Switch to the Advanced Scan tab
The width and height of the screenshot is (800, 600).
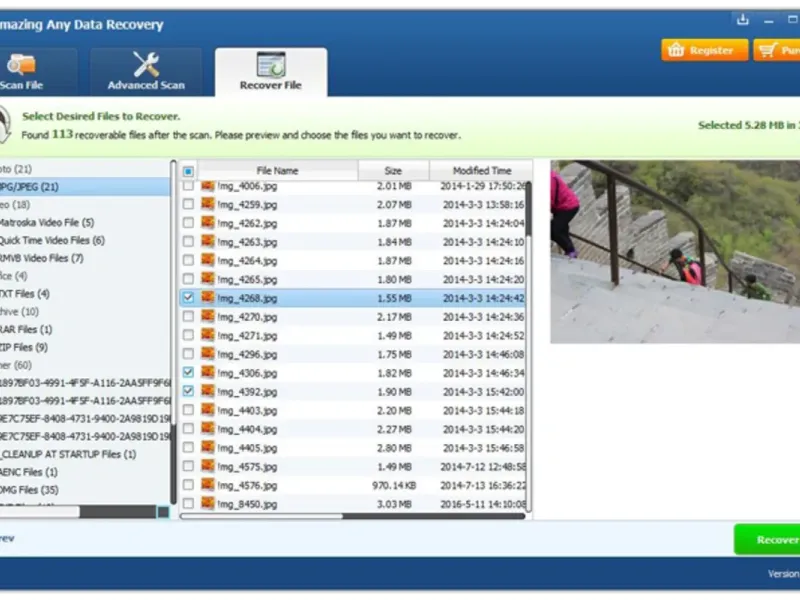tap(146, 72)
